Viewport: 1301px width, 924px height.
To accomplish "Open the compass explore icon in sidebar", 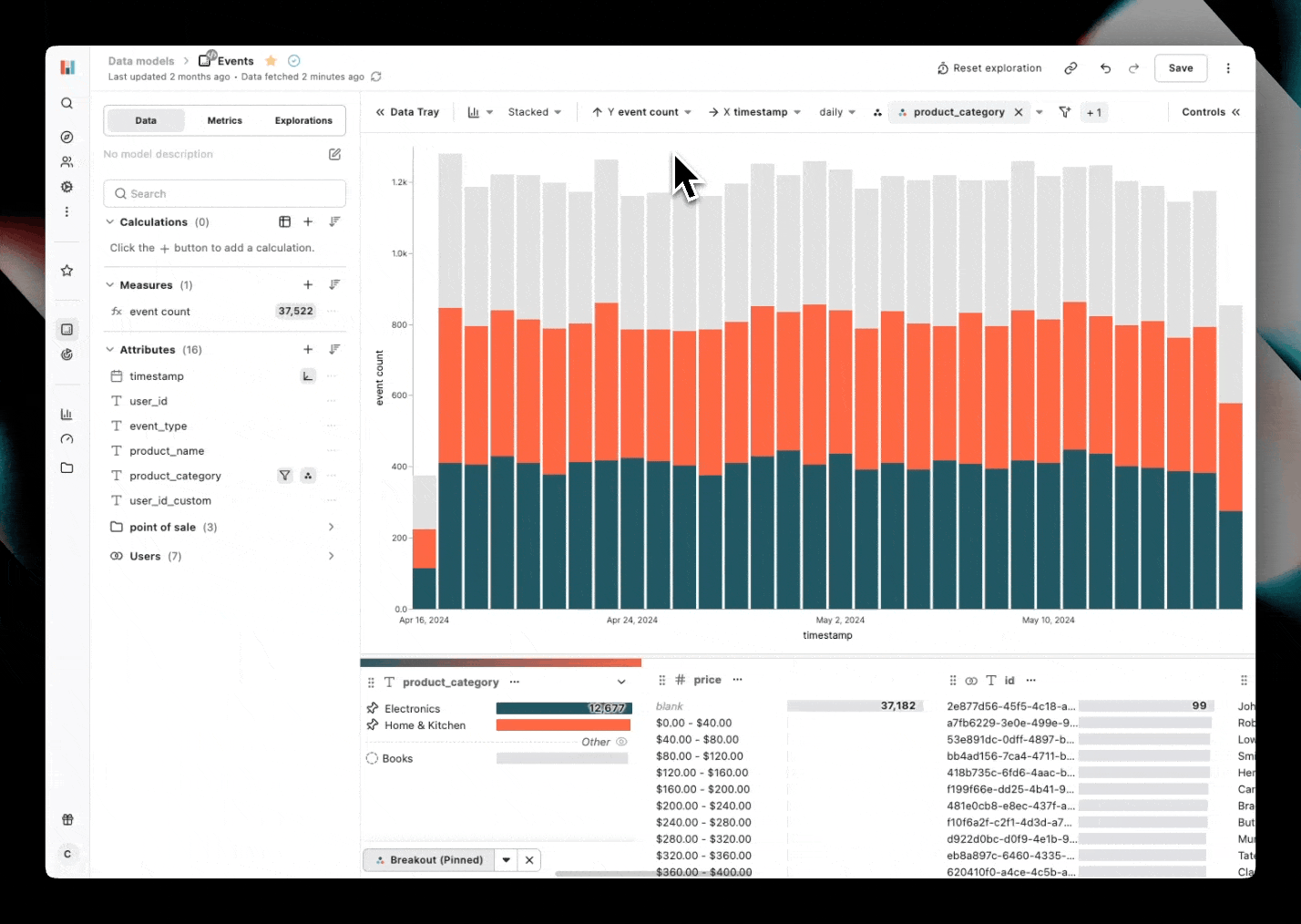I will tap(67, 137).
